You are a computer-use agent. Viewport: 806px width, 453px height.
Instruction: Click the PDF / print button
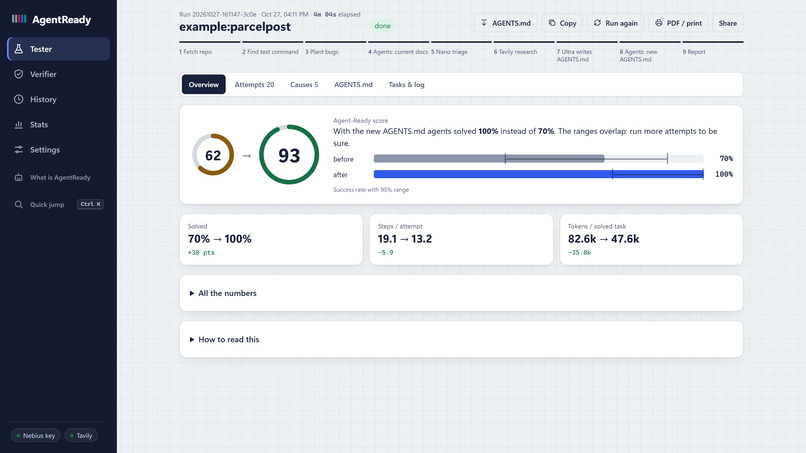[x=678, y=23]
